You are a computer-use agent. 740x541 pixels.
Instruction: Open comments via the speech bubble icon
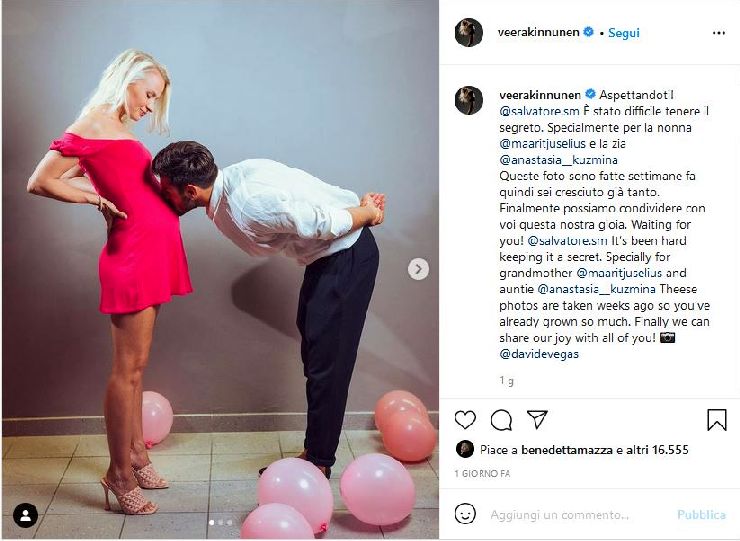[x=501, y=420]
